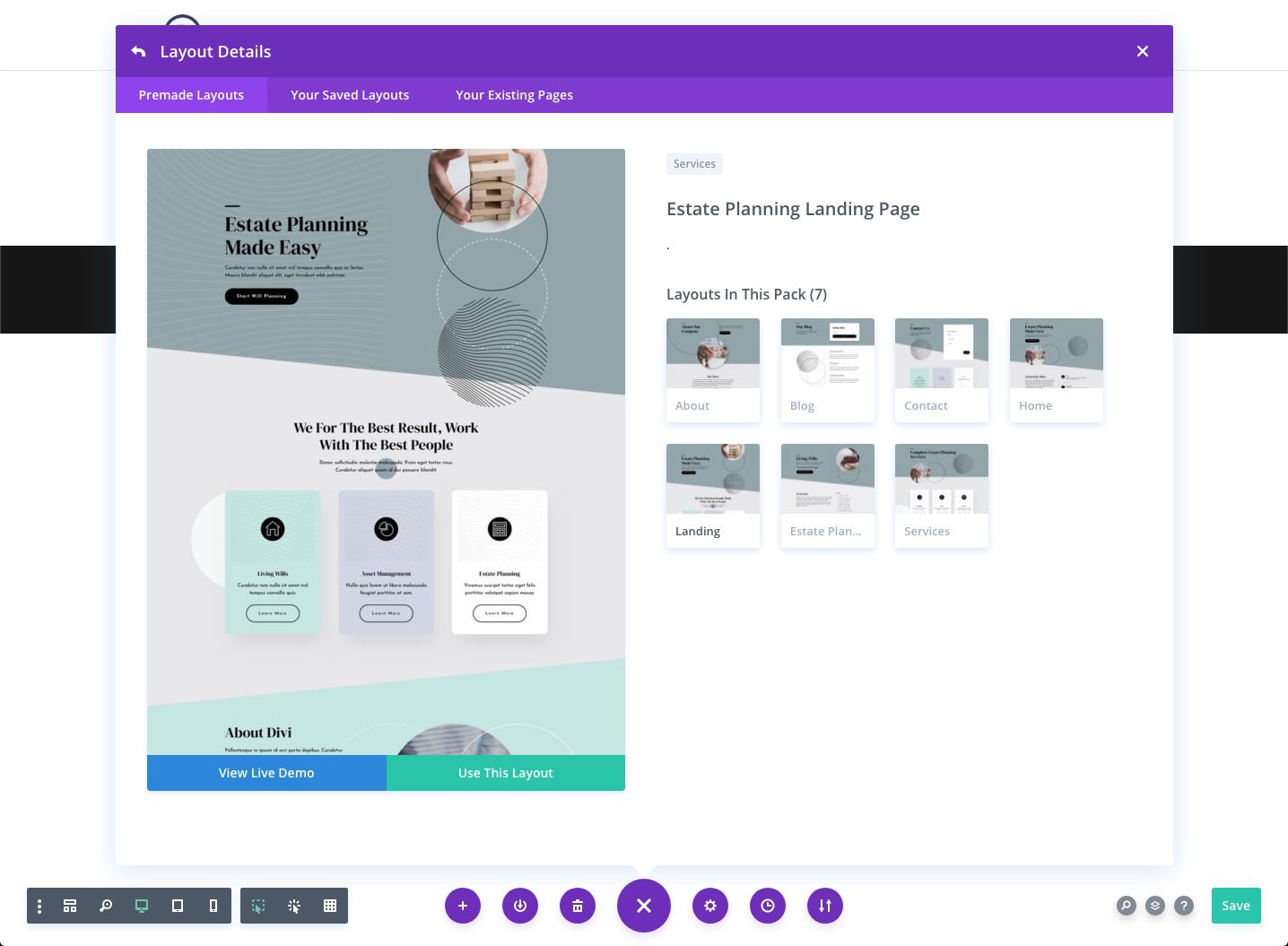Open the Your Existing Pages tab
Screen dimensions: 1288x946
pos(514,95)
